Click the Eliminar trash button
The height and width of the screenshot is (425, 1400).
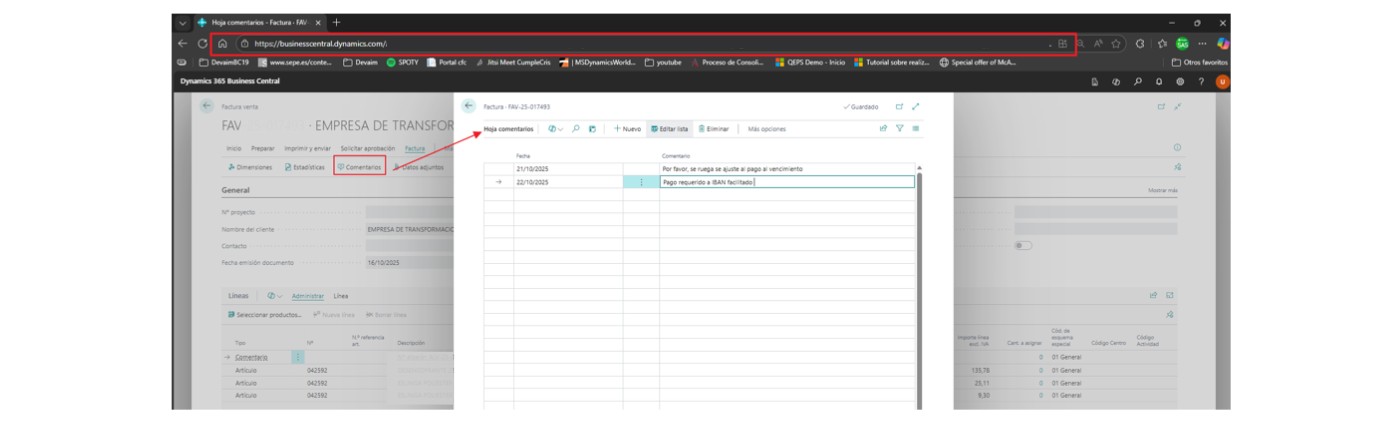tap(714, 129)
